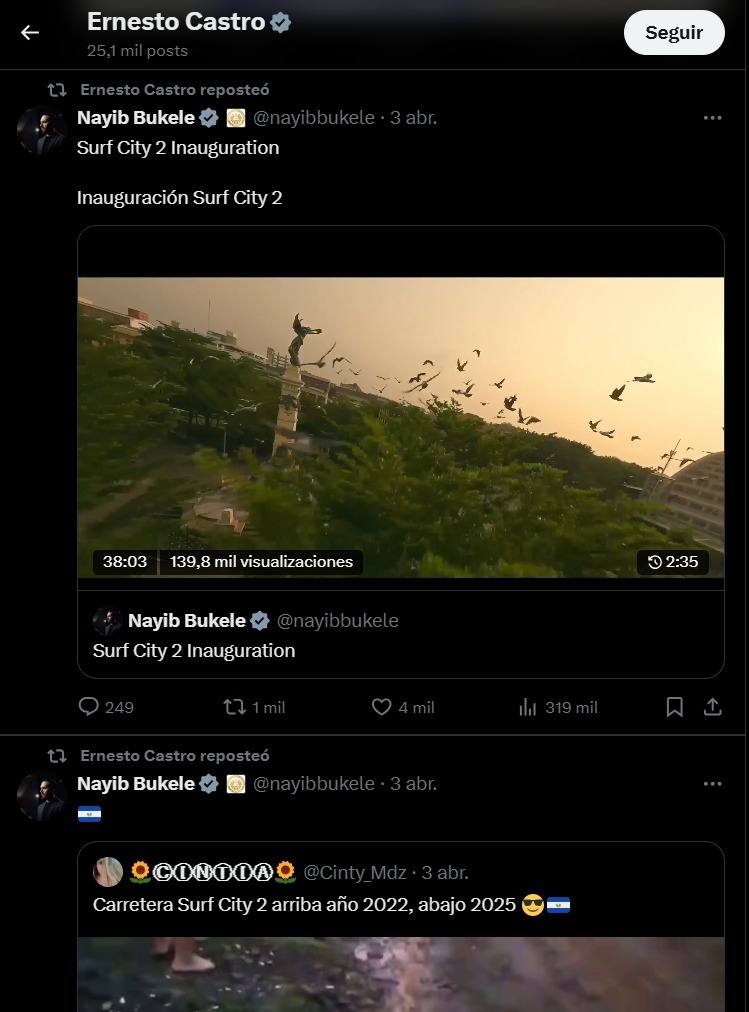
Task: Open @nayibbukele handle on first post
Action: click(313, 118)
